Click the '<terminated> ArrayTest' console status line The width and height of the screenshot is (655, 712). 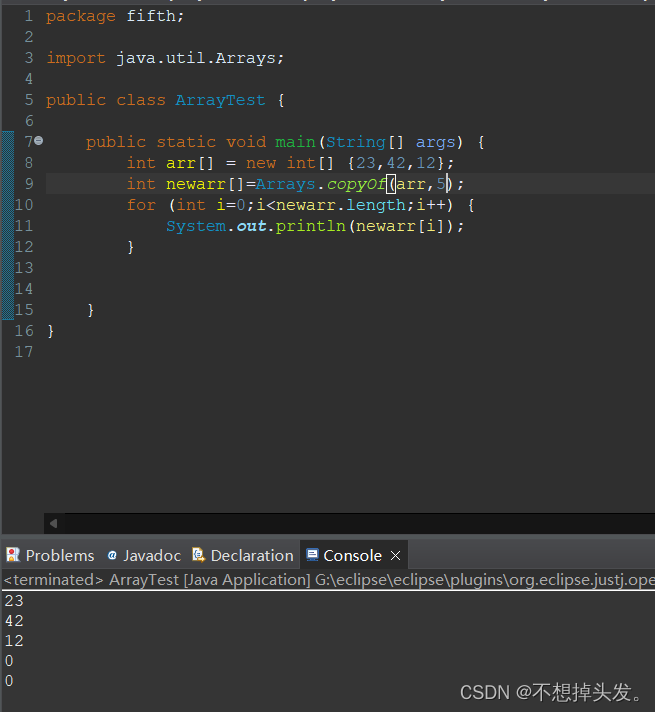328,580
